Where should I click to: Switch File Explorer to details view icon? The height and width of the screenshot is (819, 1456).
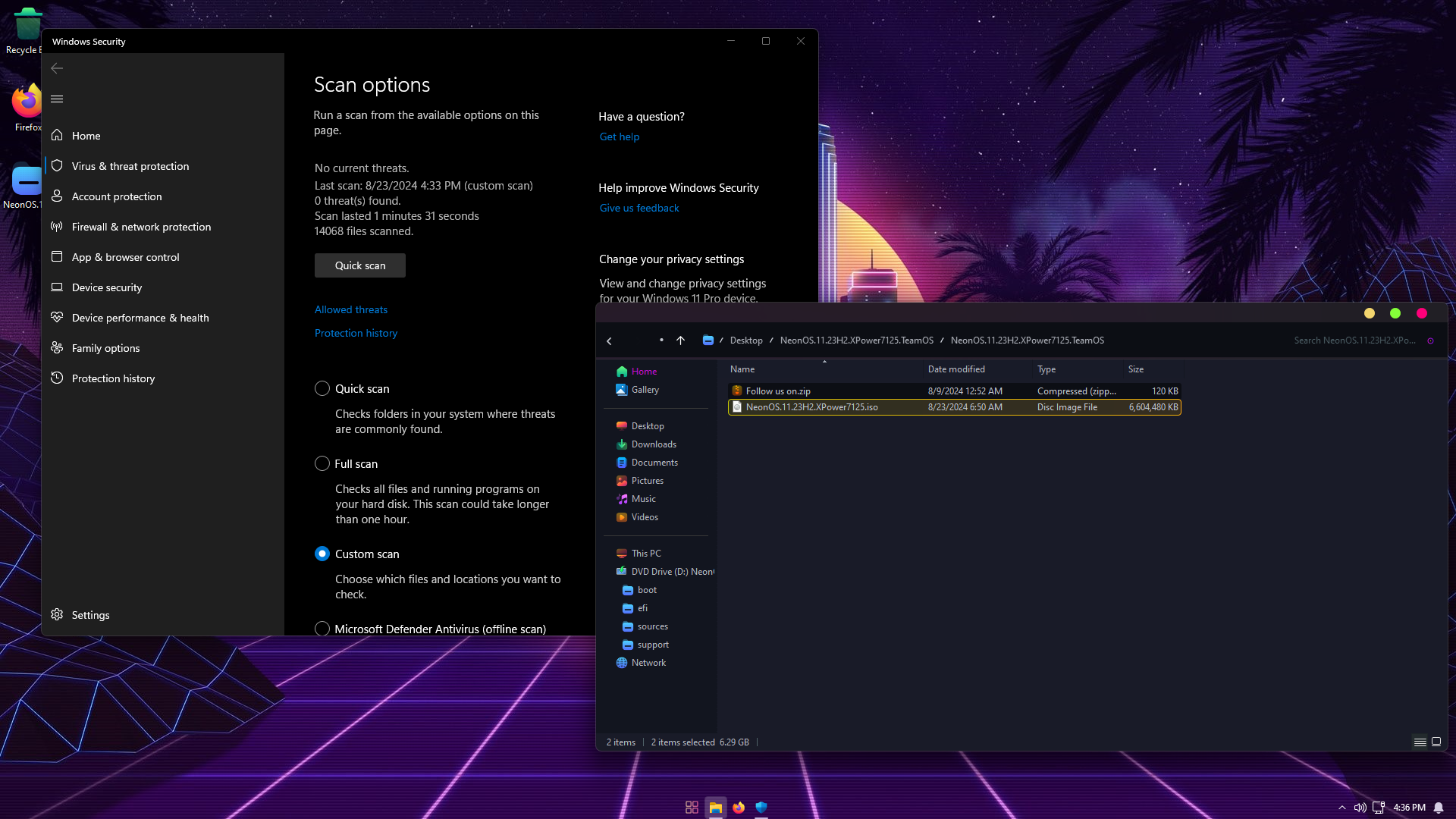coord(1420,742)
